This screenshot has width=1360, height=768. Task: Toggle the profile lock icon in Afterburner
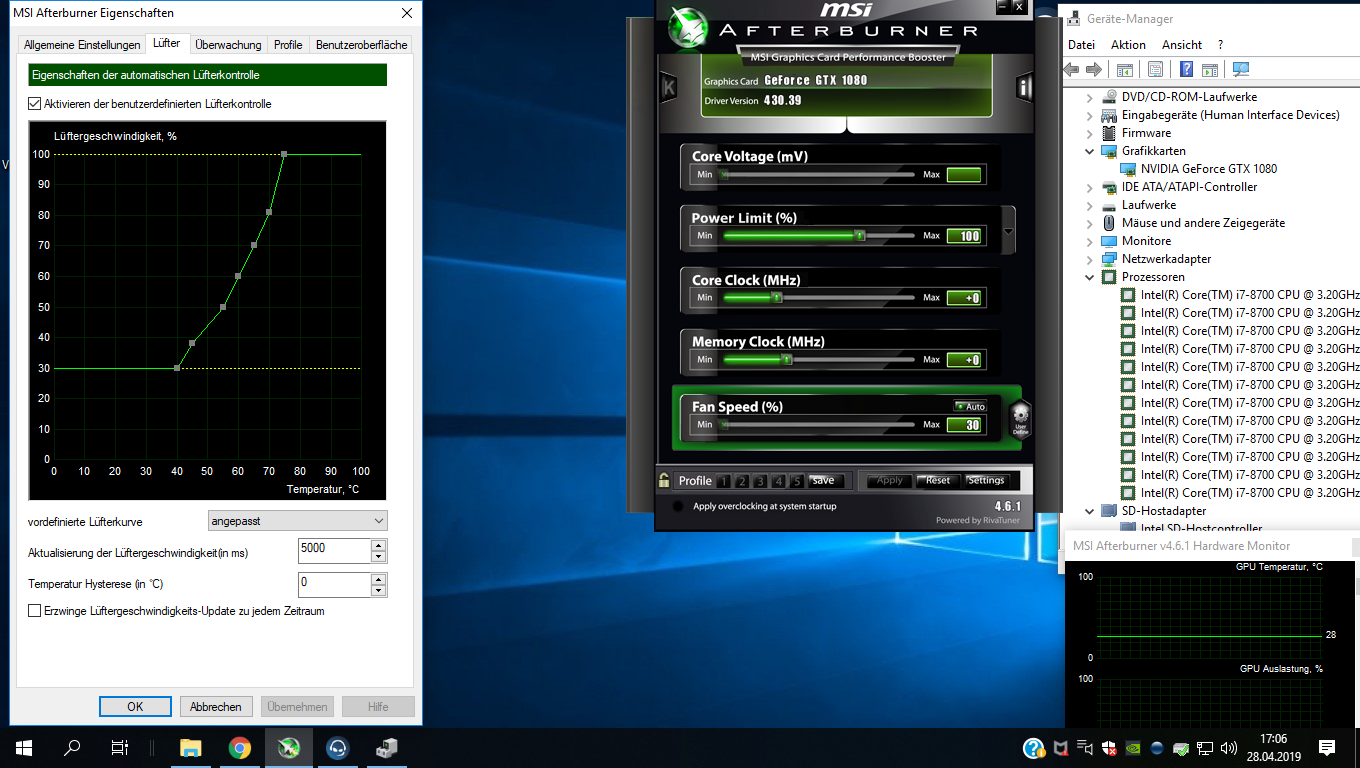[664, 481]
